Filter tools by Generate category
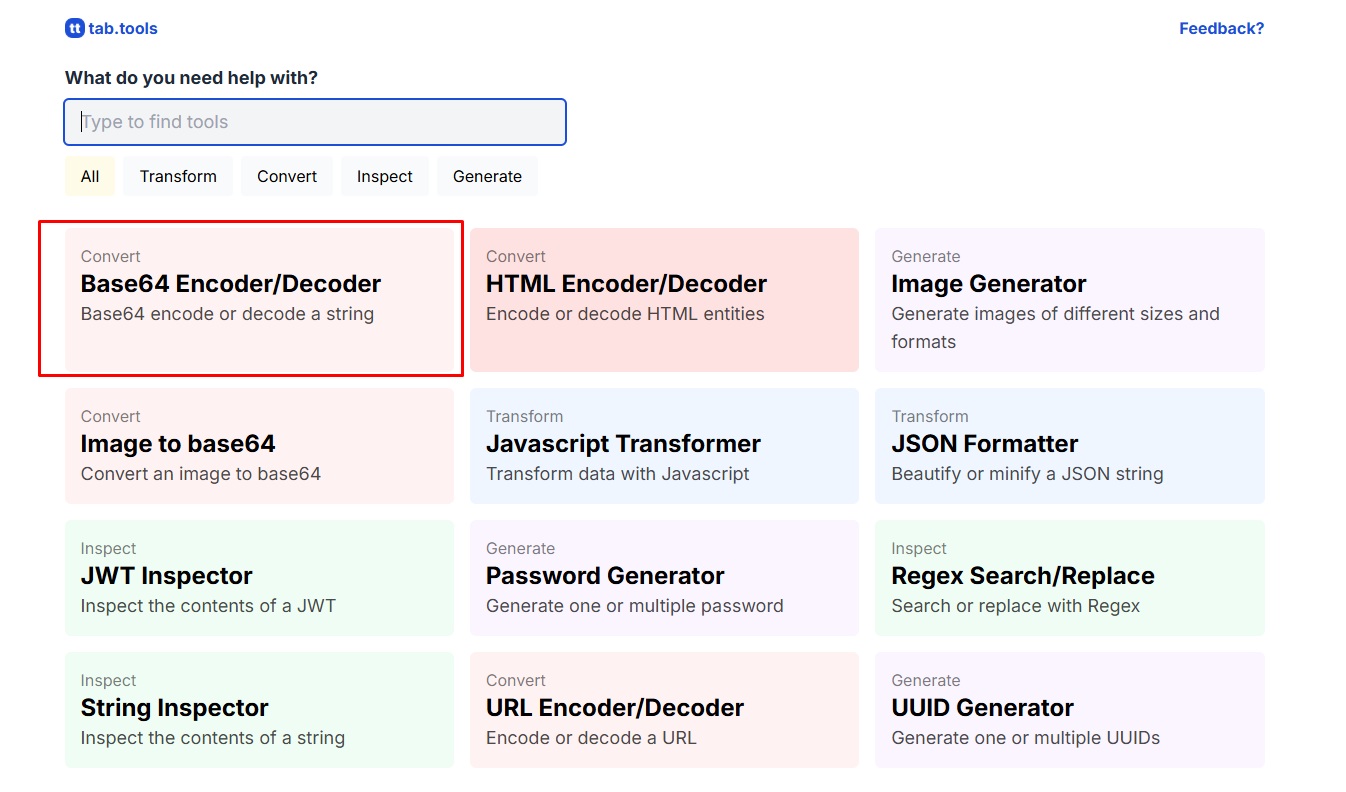This screenshot has height=792, width=1346. point(487,176)
